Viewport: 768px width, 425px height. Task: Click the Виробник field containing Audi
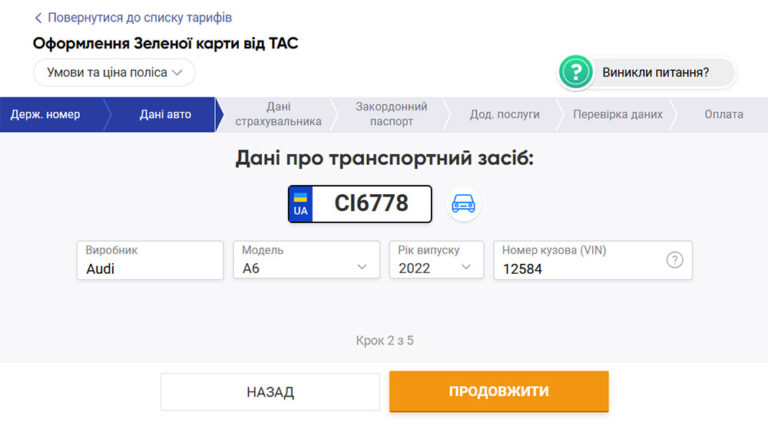[150, 260]
